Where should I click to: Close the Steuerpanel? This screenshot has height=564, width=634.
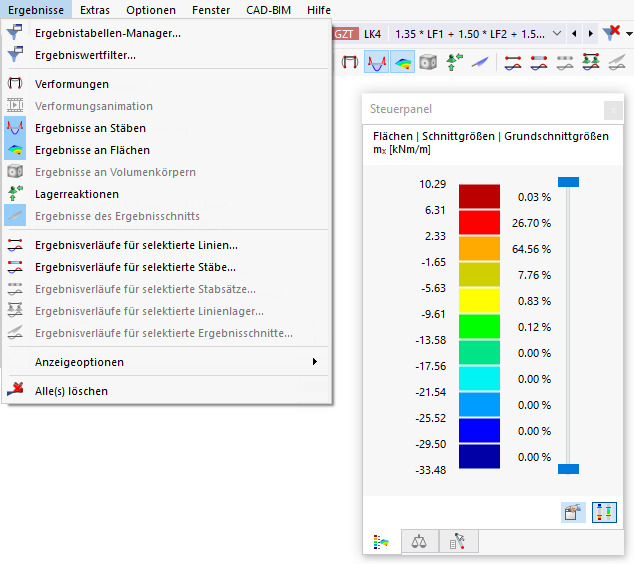(613, 110)
